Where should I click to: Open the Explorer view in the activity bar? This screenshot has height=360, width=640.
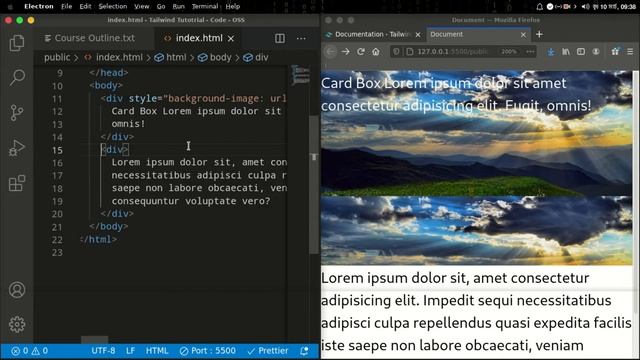point(17,43)
